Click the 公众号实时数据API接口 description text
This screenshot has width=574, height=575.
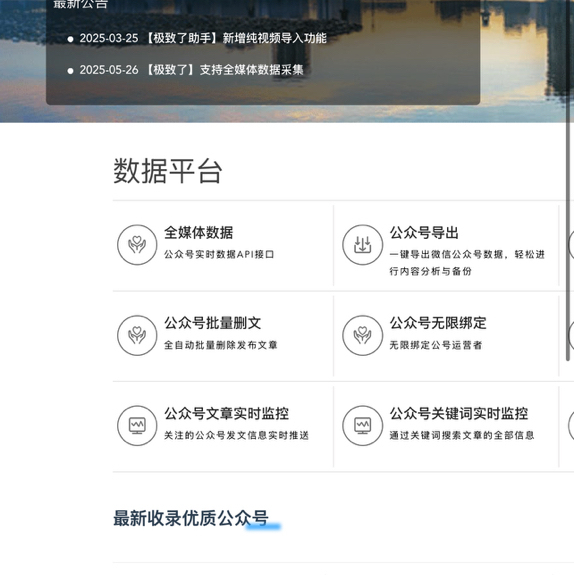pyautogui.click(x=219, y=254)
